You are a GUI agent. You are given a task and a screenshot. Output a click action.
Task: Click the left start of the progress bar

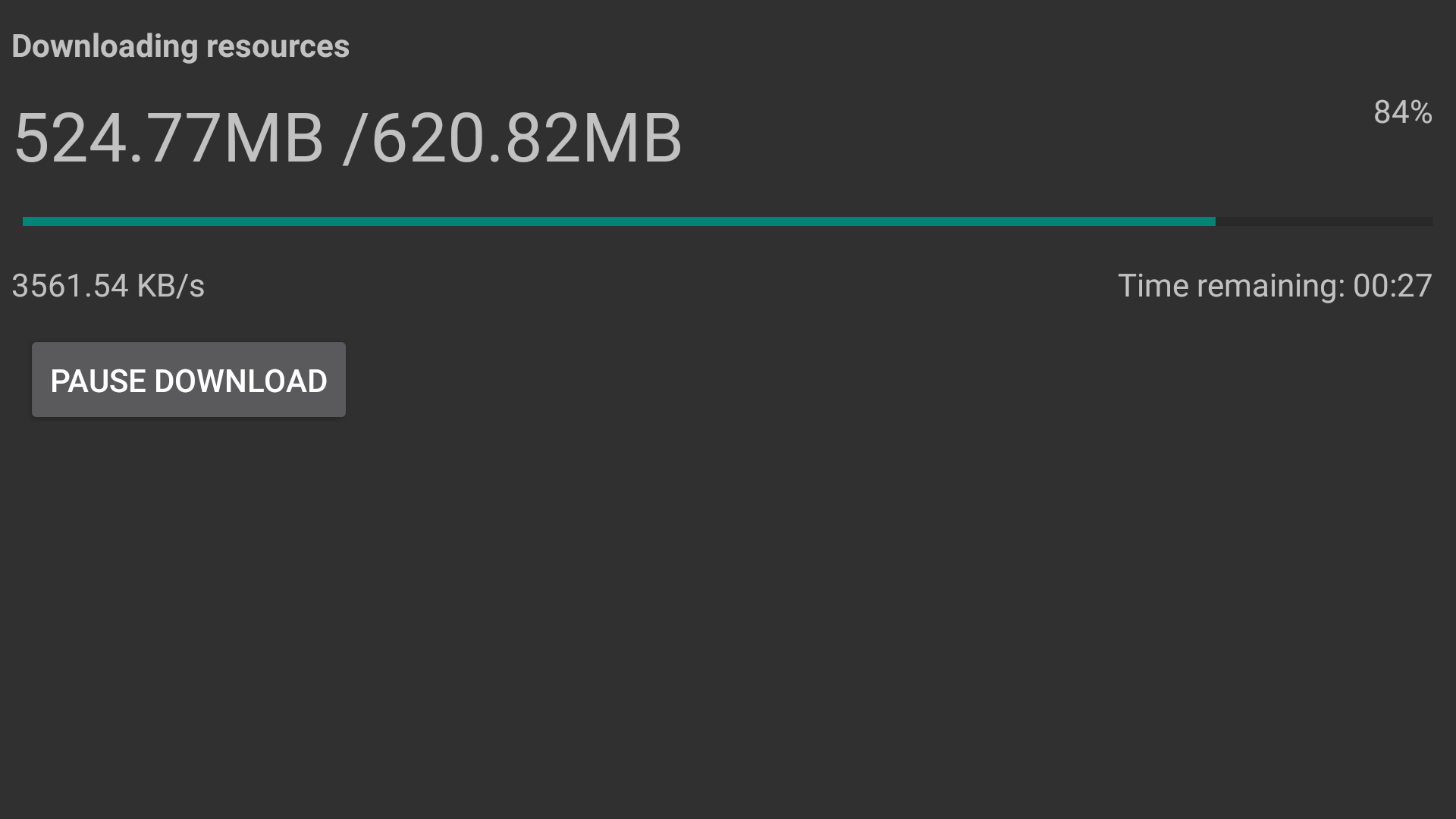tap(26, 221)
